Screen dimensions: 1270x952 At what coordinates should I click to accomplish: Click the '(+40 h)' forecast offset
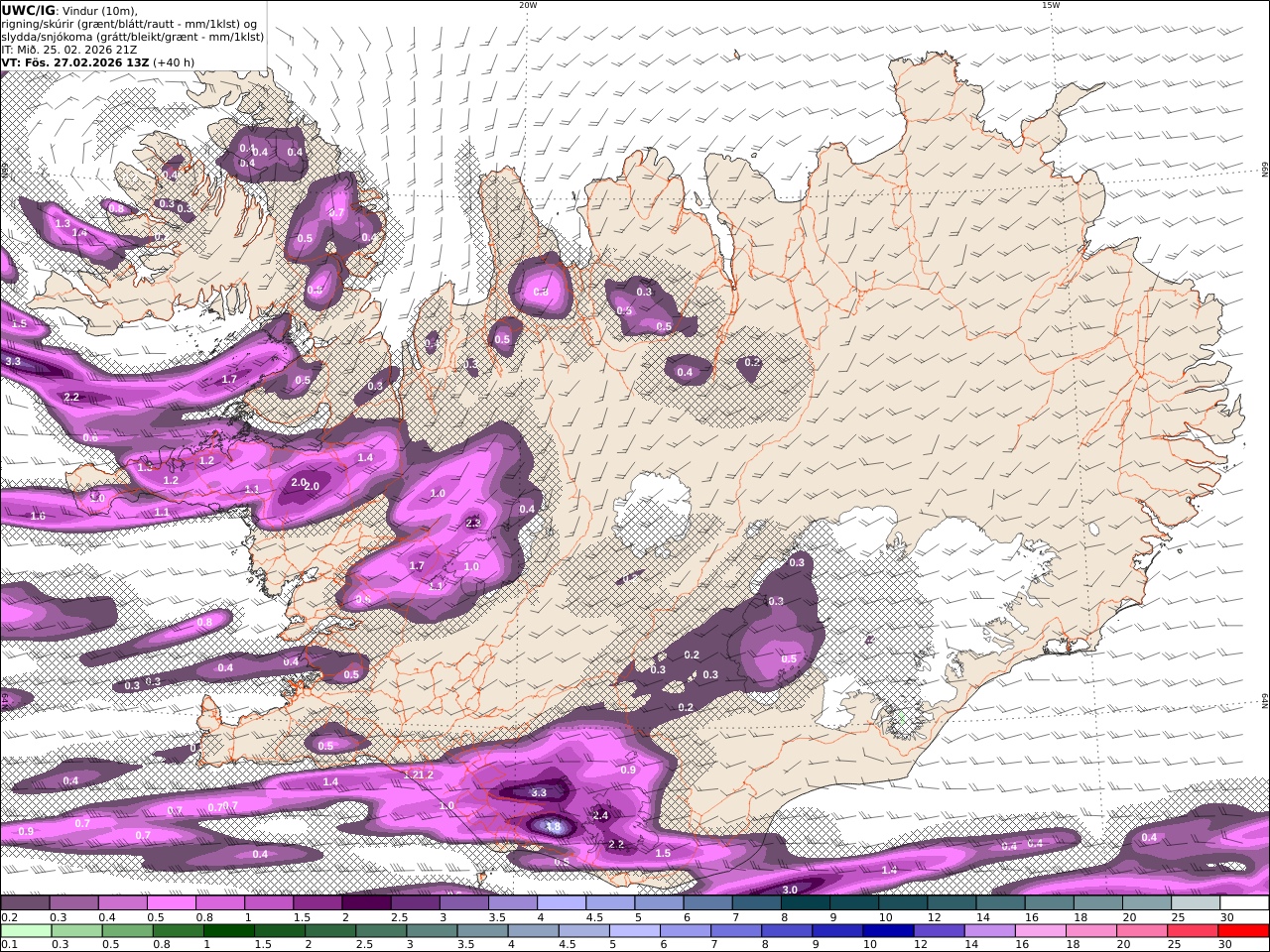click(x=174, y=62)
